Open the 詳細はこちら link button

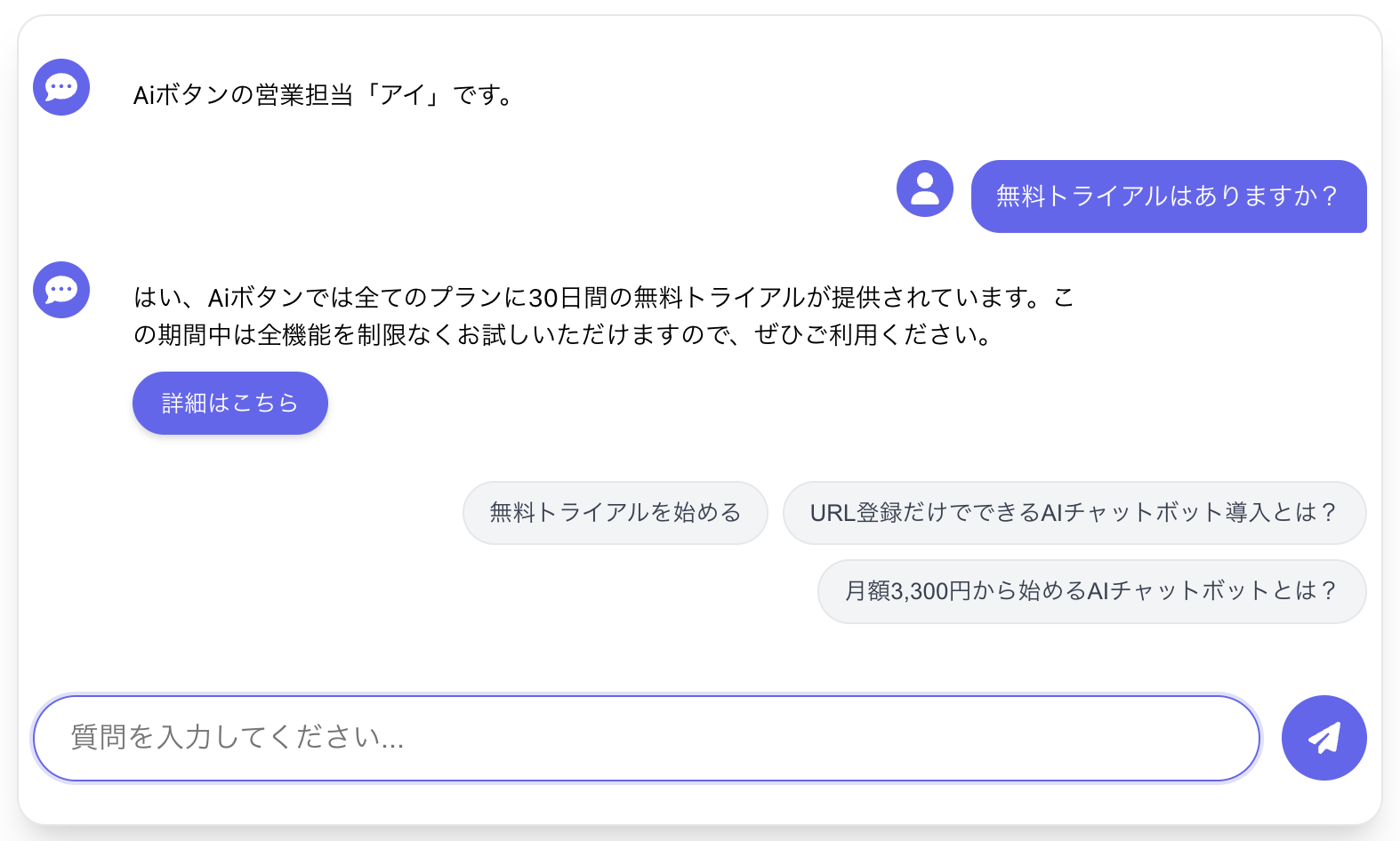coord(229,403)
